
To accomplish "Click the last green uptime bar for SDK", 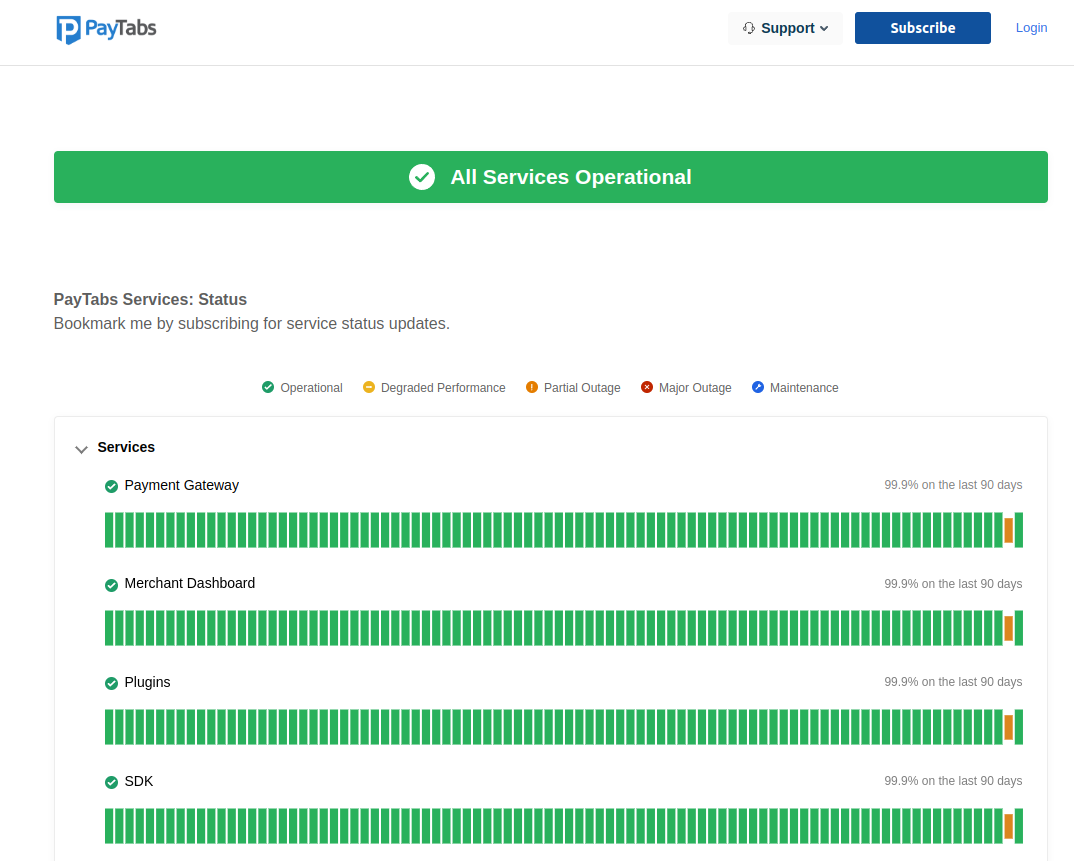I will 1019,826.
